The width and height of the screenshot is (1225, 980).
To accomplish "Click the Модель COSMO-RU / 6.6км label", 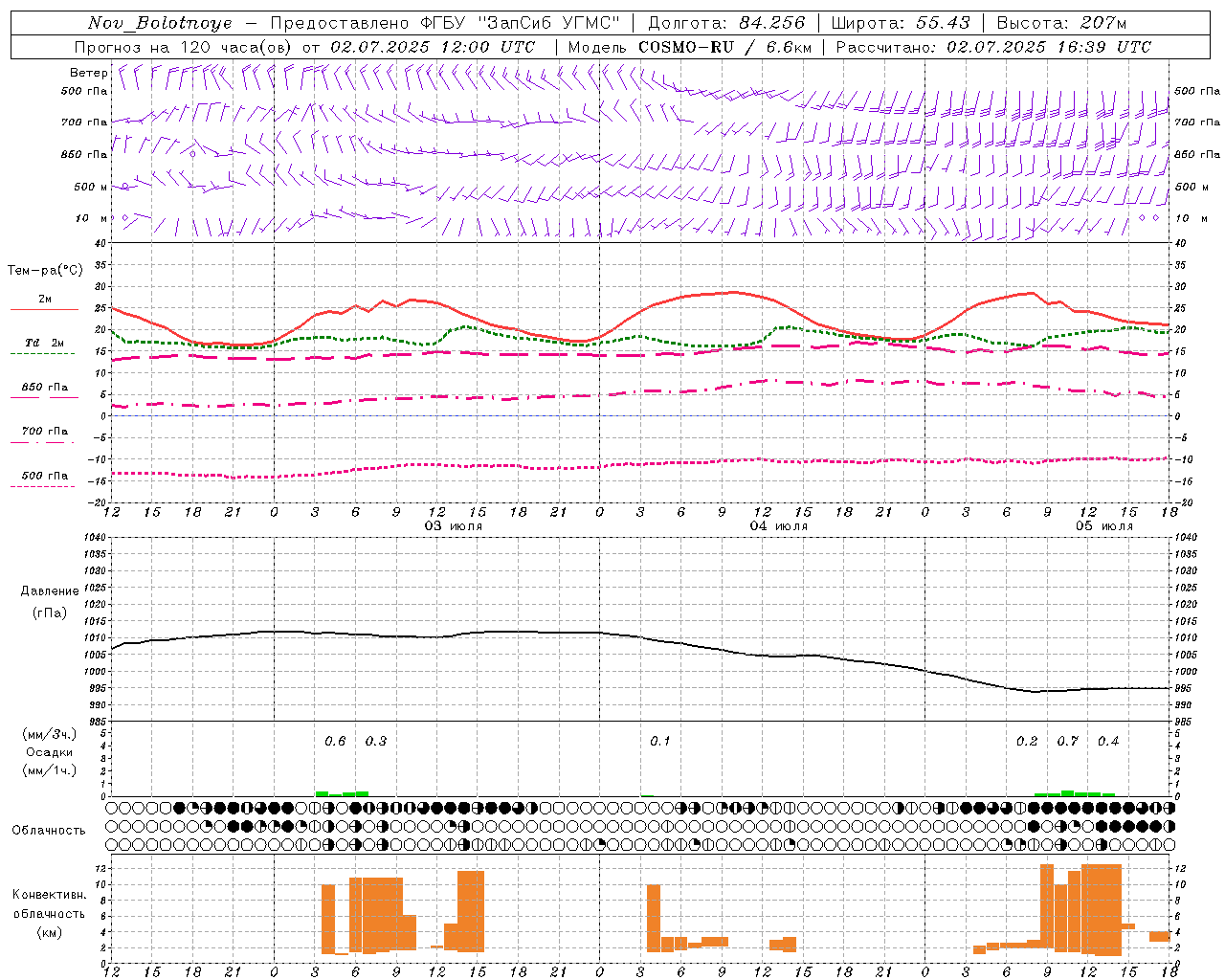I will (x=691, y=47).
